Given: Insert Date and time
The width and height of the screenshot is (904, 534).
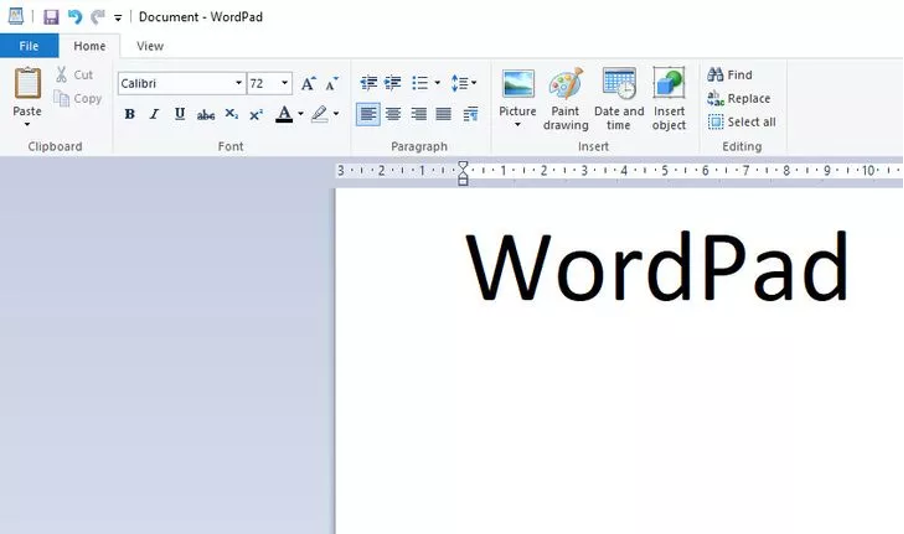Looking at the screenshot, I should click(619, 99).
